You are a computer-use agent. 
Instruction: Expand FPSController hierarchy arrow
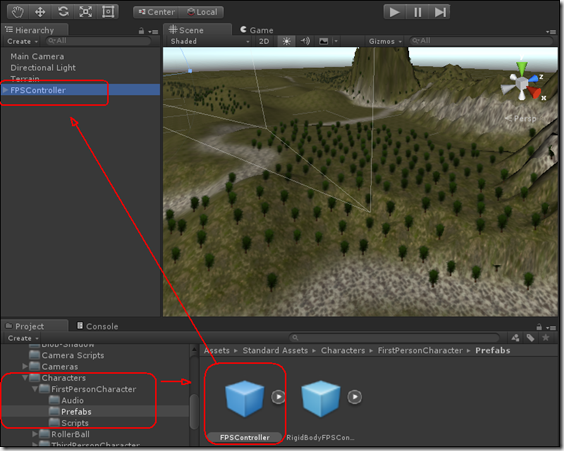click(5, 90)
